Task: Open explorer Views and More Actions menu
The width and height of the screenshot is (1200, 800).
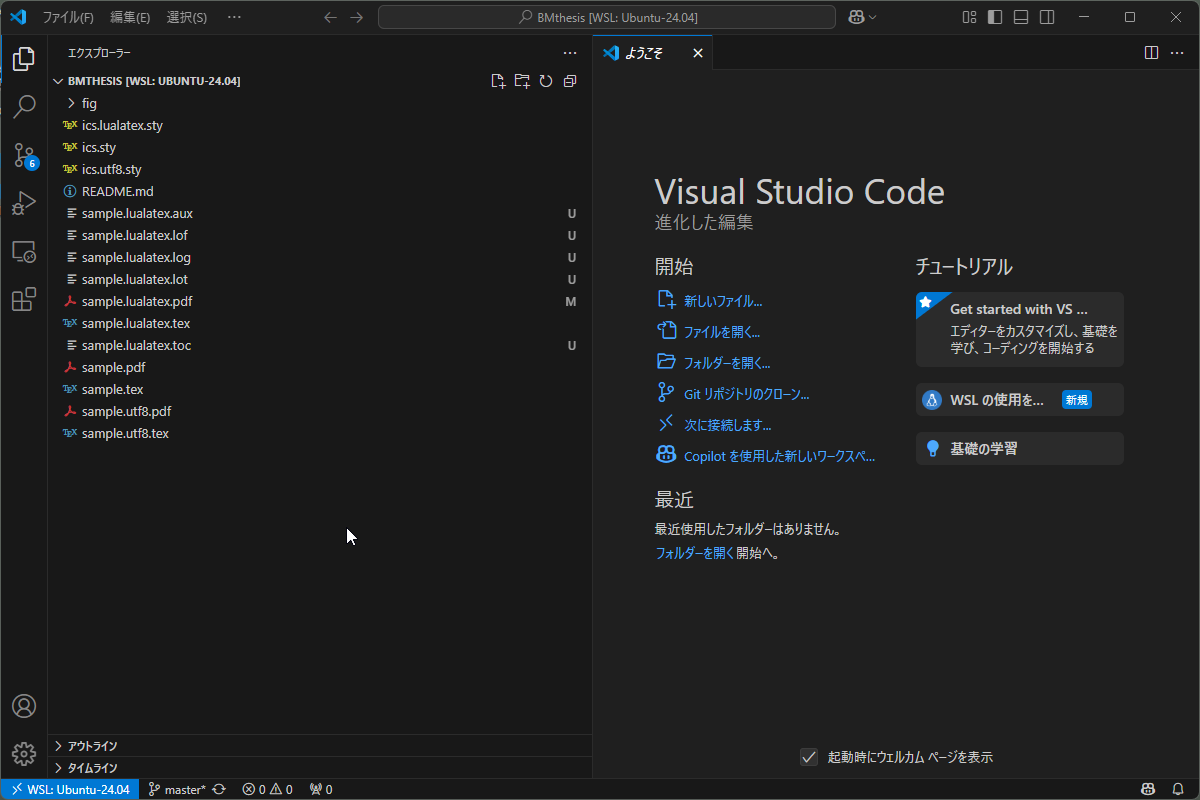Action: pos(570,53)
